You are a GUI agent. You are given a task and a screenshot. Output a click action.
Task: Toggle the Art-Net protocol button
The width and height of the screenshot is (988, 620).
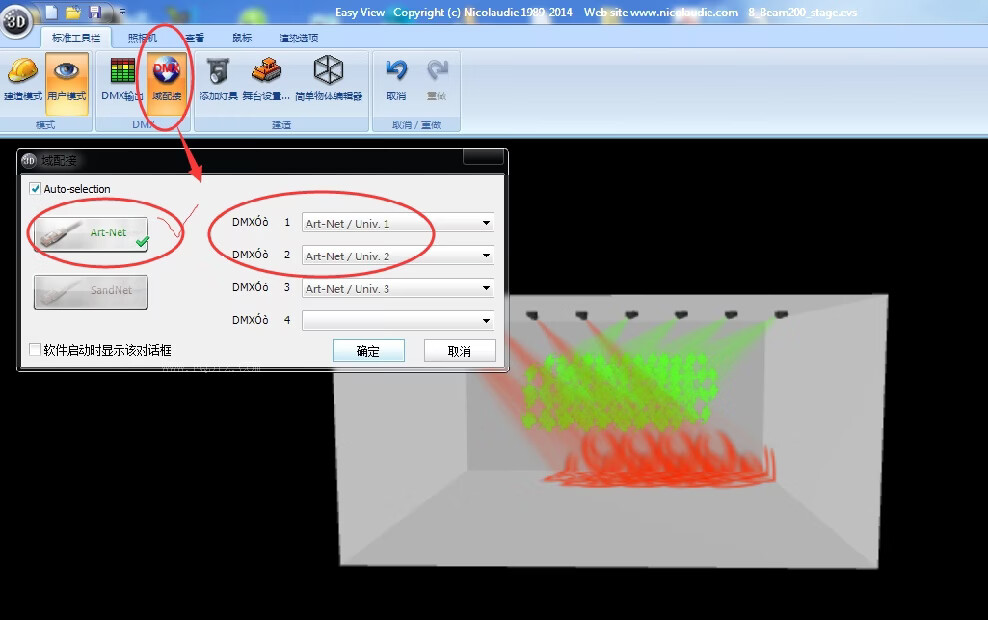(x=91, y=234)
